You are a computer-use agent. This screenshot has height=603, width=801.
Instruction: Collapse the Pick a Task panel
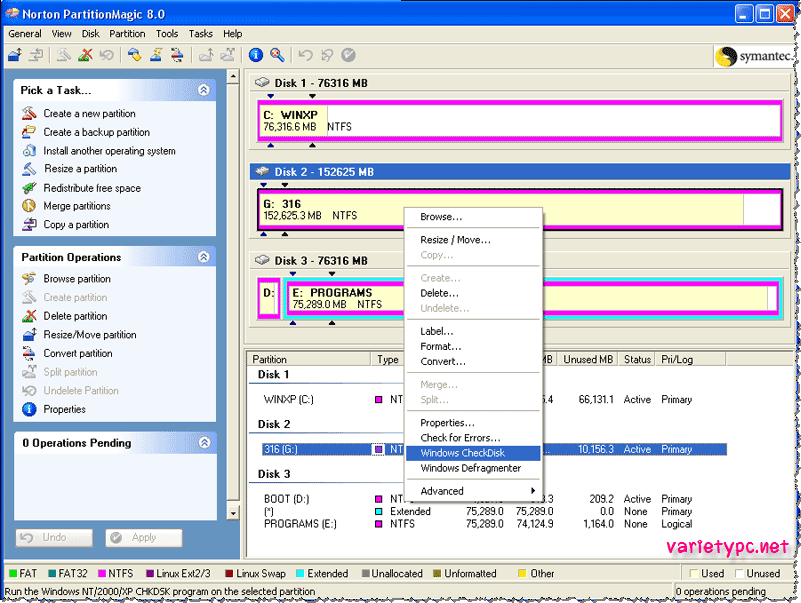coord(203,90)
